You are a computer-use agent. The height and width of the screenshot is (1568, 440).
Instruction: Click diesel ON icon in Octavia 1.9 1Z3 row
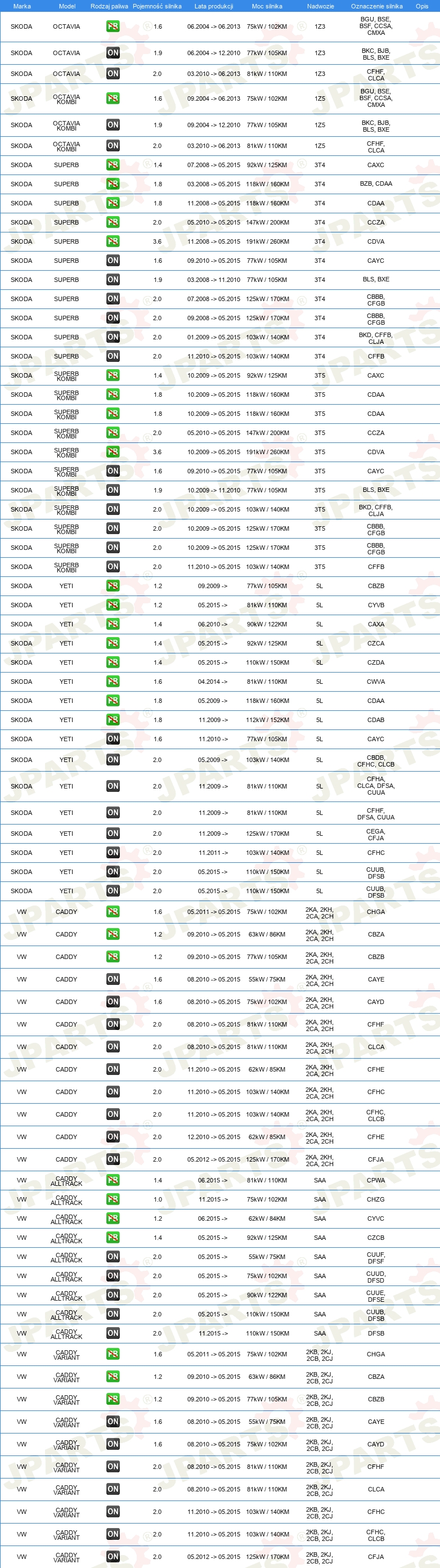tap(113, 53)
